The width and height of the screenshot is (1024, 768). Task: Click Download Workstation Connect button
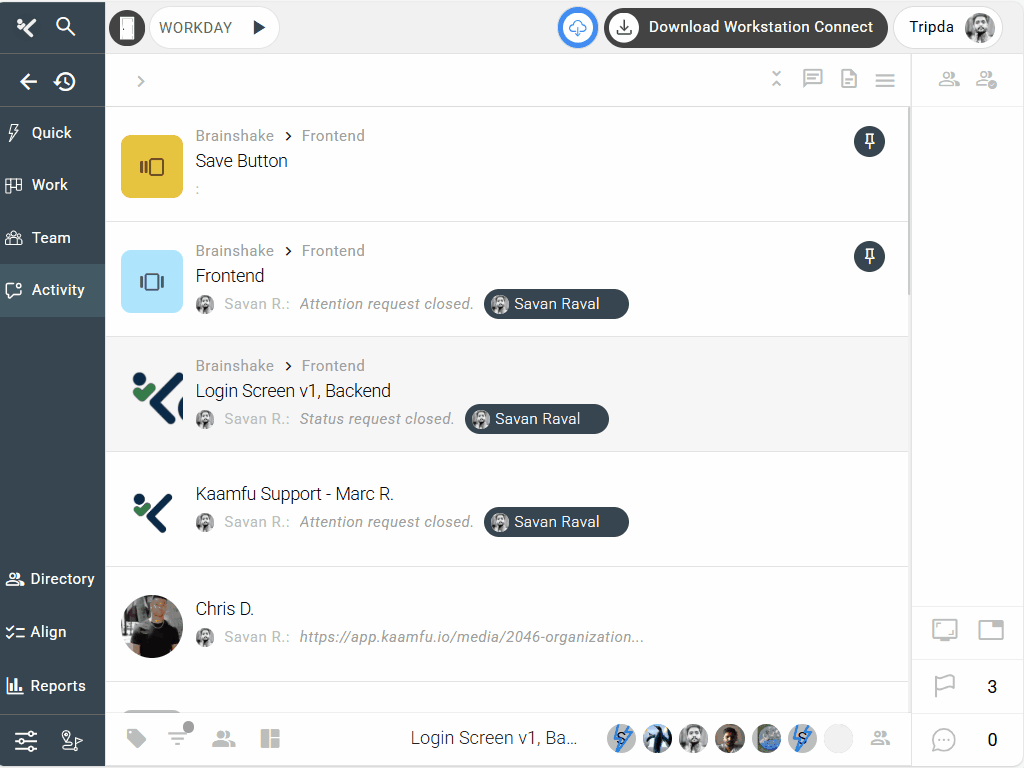(x=746, y=28)
